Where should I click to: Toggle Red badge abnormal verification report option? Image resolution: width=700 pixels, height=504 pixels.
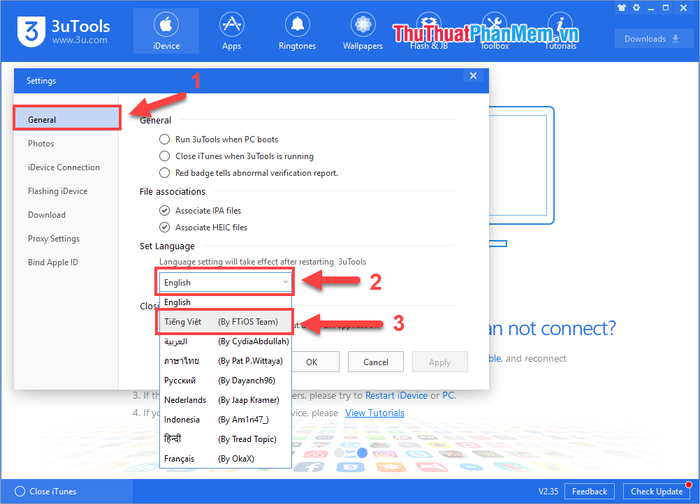[164, 173]
